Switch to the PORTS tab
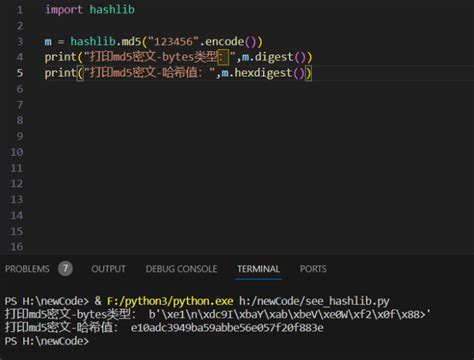 313,269
